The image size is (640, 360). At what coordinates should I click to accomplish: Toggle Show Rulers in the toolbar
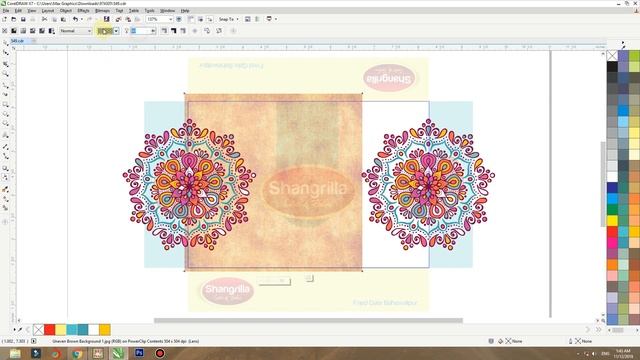pos(191,19)
